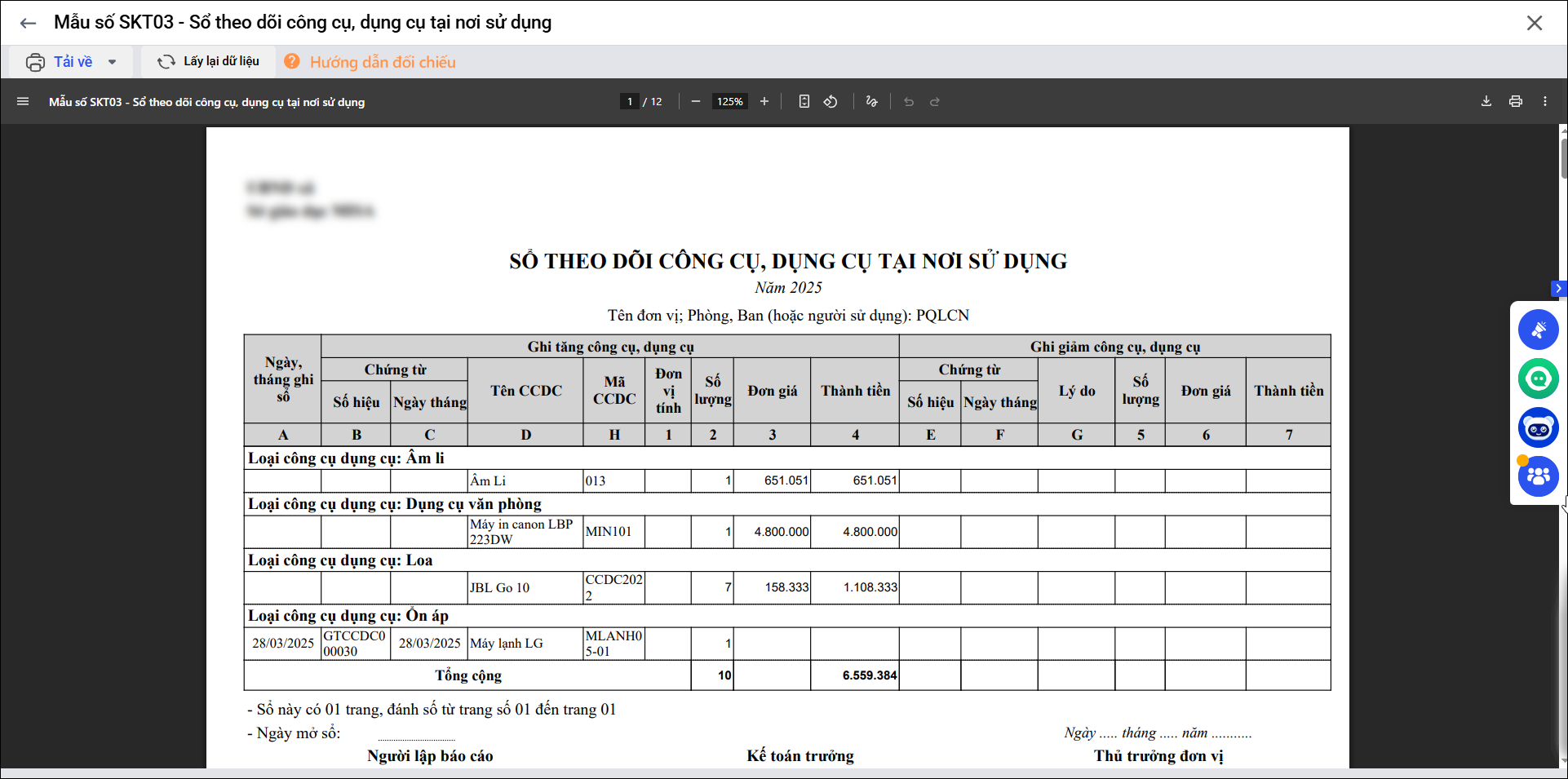Click the 'Ghi giảm công cụ, dụng cụ' header
The height and width of the screenshot is (779, 1568).
tap(1115, 347)
